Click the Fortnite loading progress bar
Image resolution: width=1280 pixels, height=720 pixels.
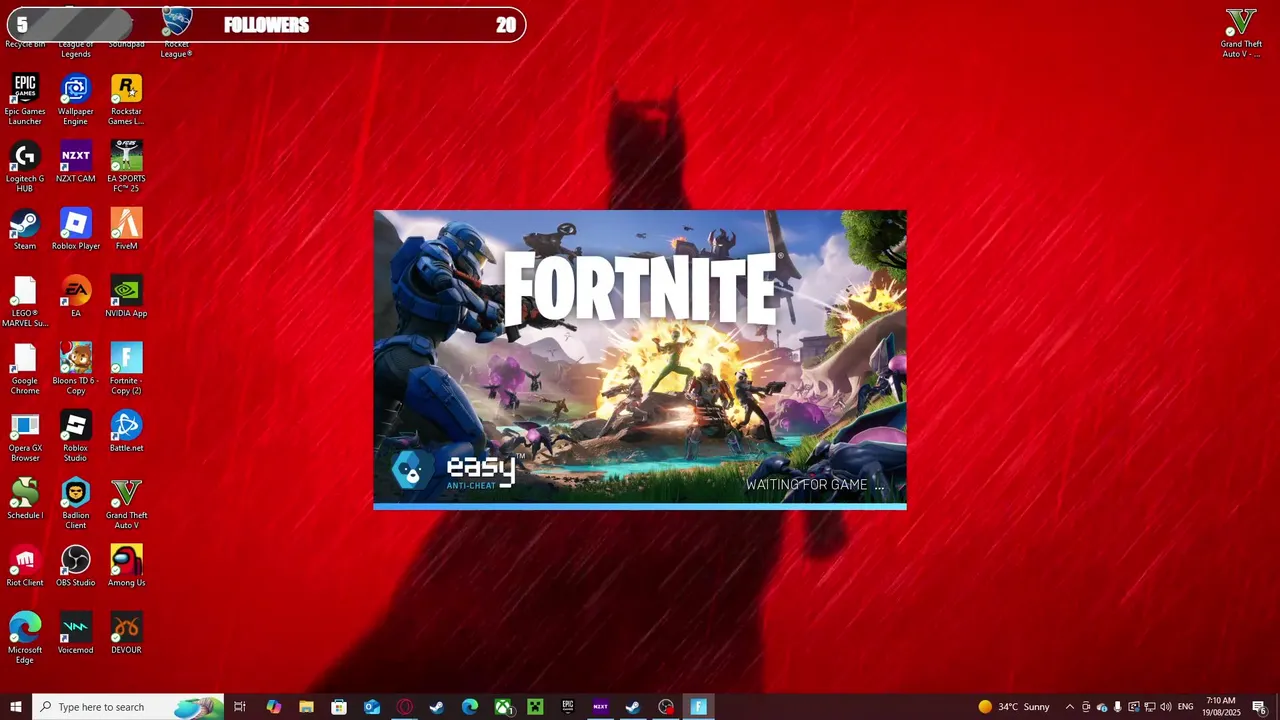640,507
